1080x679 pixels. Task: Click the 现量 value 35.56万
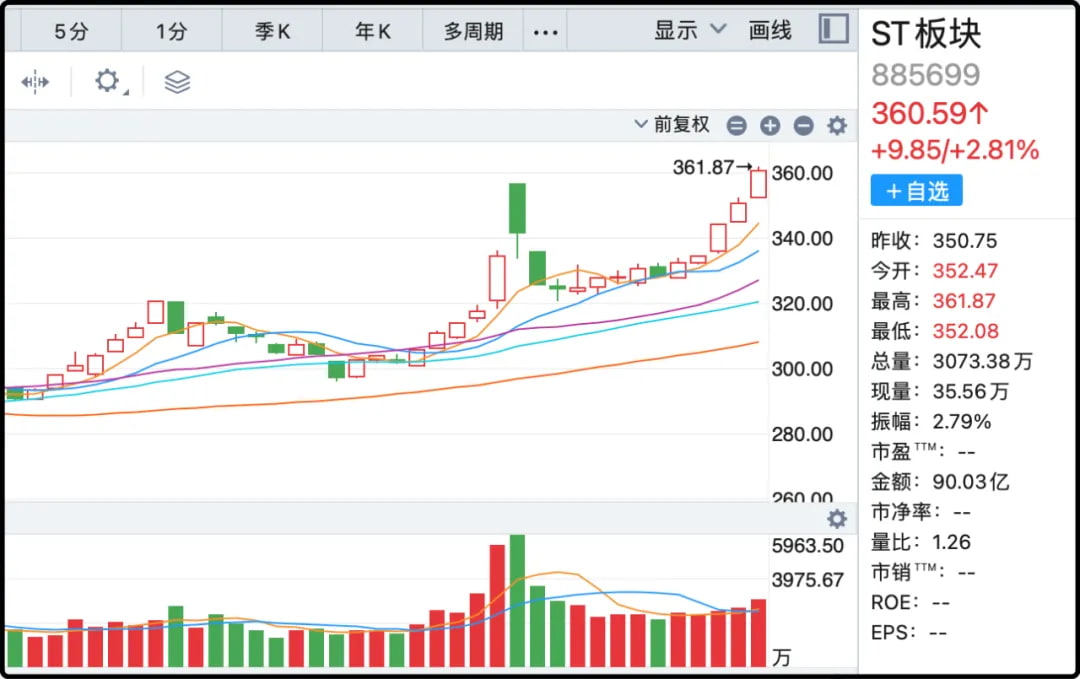[x=970, y=391]
